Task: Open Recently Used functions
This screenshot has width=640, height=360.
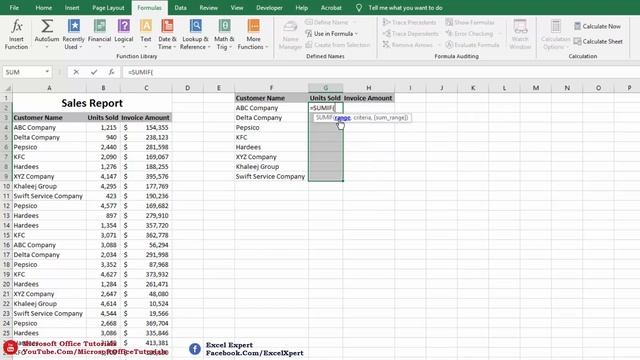Action: (73, 34)
